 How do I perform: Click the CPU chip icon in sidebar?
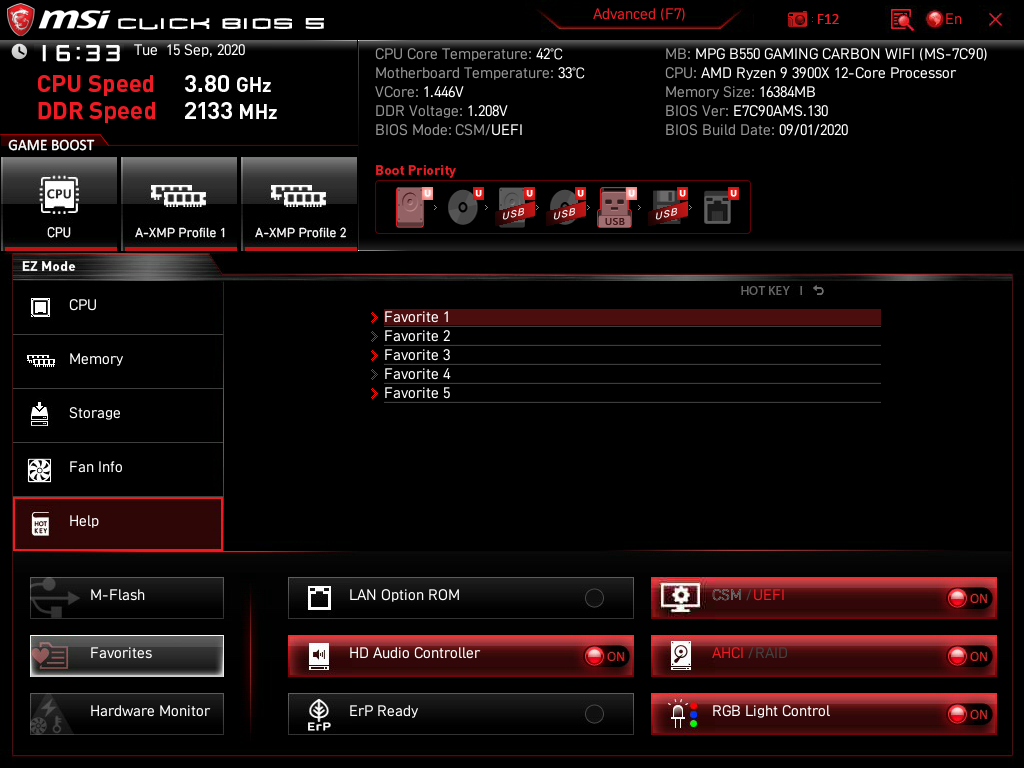tap(40, 306)
